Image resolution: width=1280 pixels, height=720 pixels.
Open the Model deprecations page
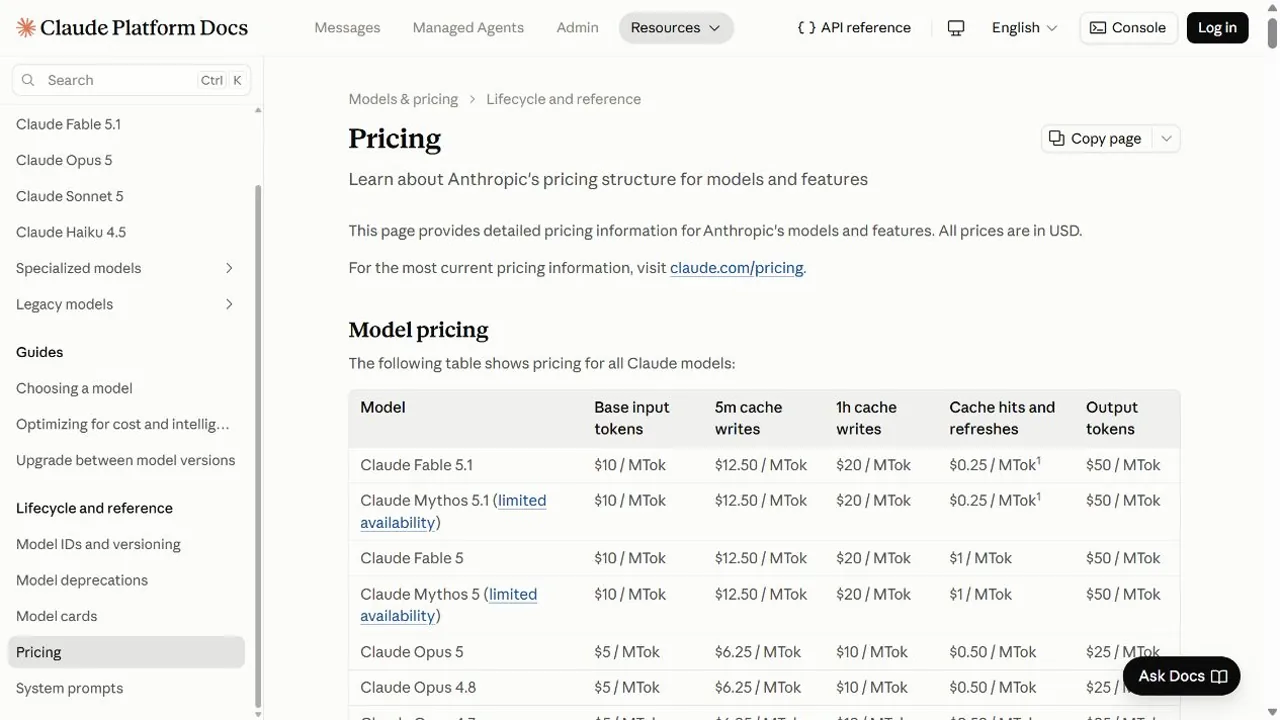tap(82, 580)
